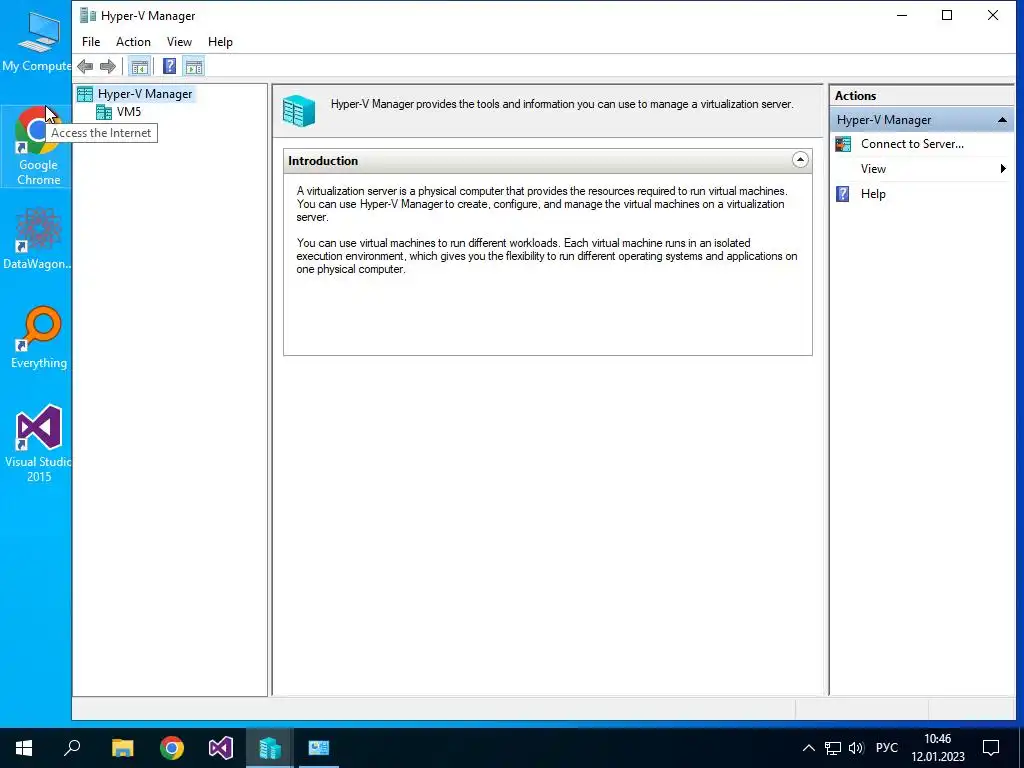This screenshot has height=768, width=1024.
Task: Click the Back arrow in the toolbar
Action: (85, 66)
